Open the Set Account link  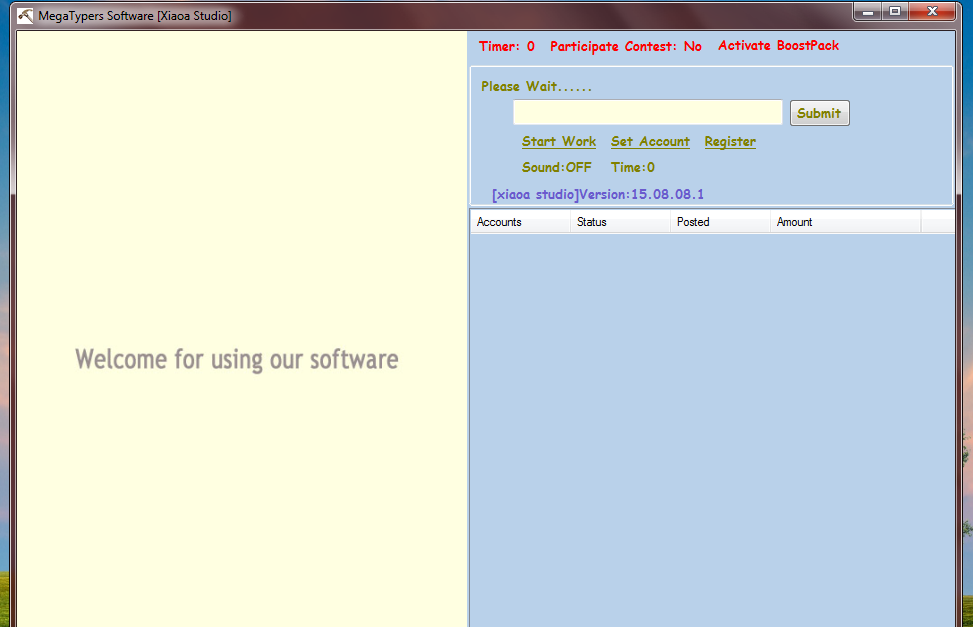pos(650,142)
